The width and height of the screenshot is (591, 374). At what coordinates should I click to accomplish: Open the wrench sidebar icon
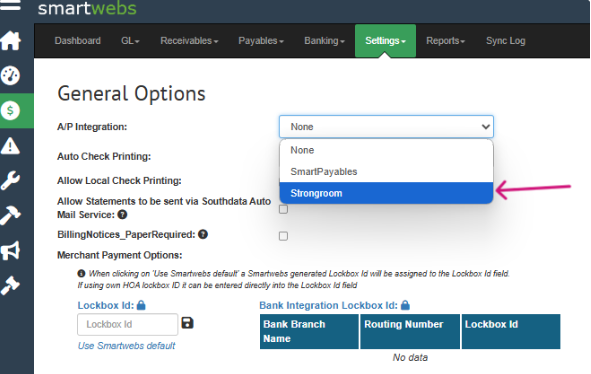11,180
